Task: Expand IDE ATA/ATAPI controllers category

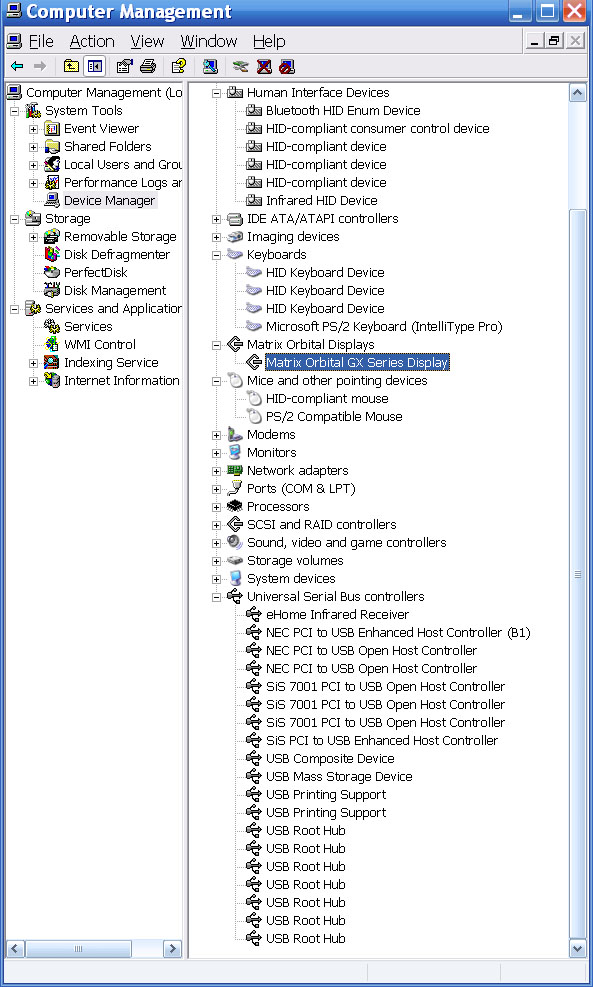Action: pos(217,219)
